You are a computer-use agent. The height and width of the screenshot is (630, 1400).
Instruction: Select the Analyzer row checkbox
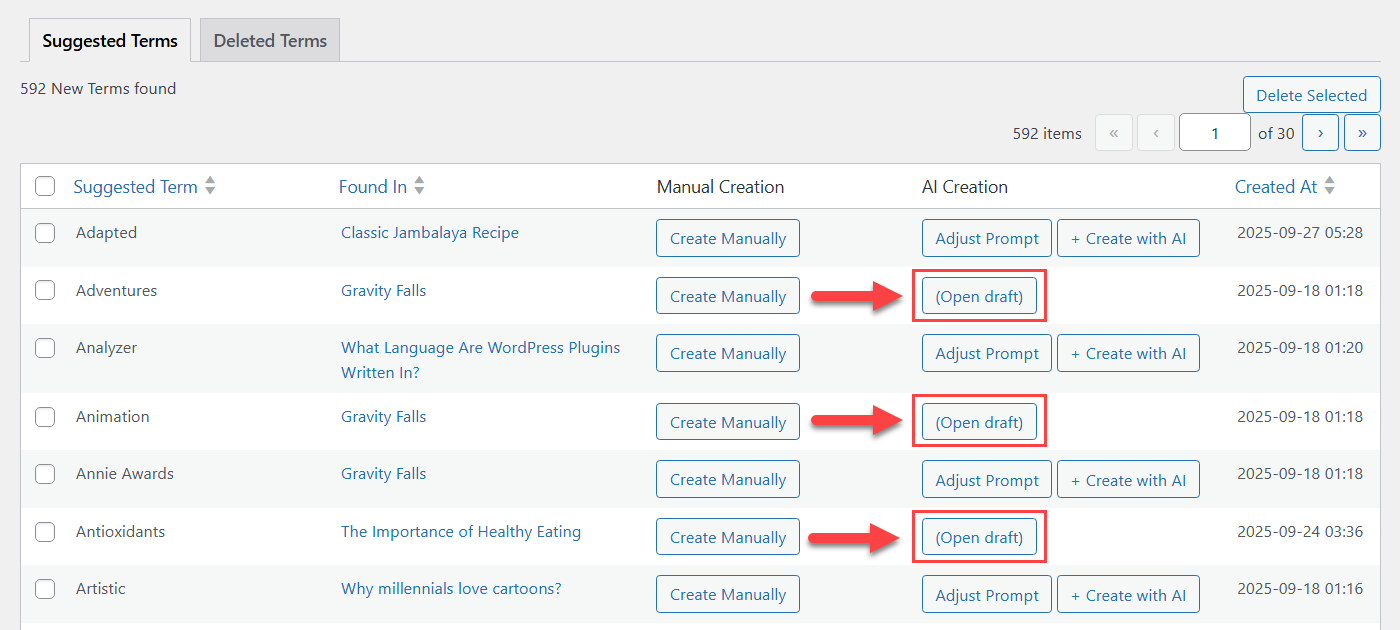coord(45,348)
